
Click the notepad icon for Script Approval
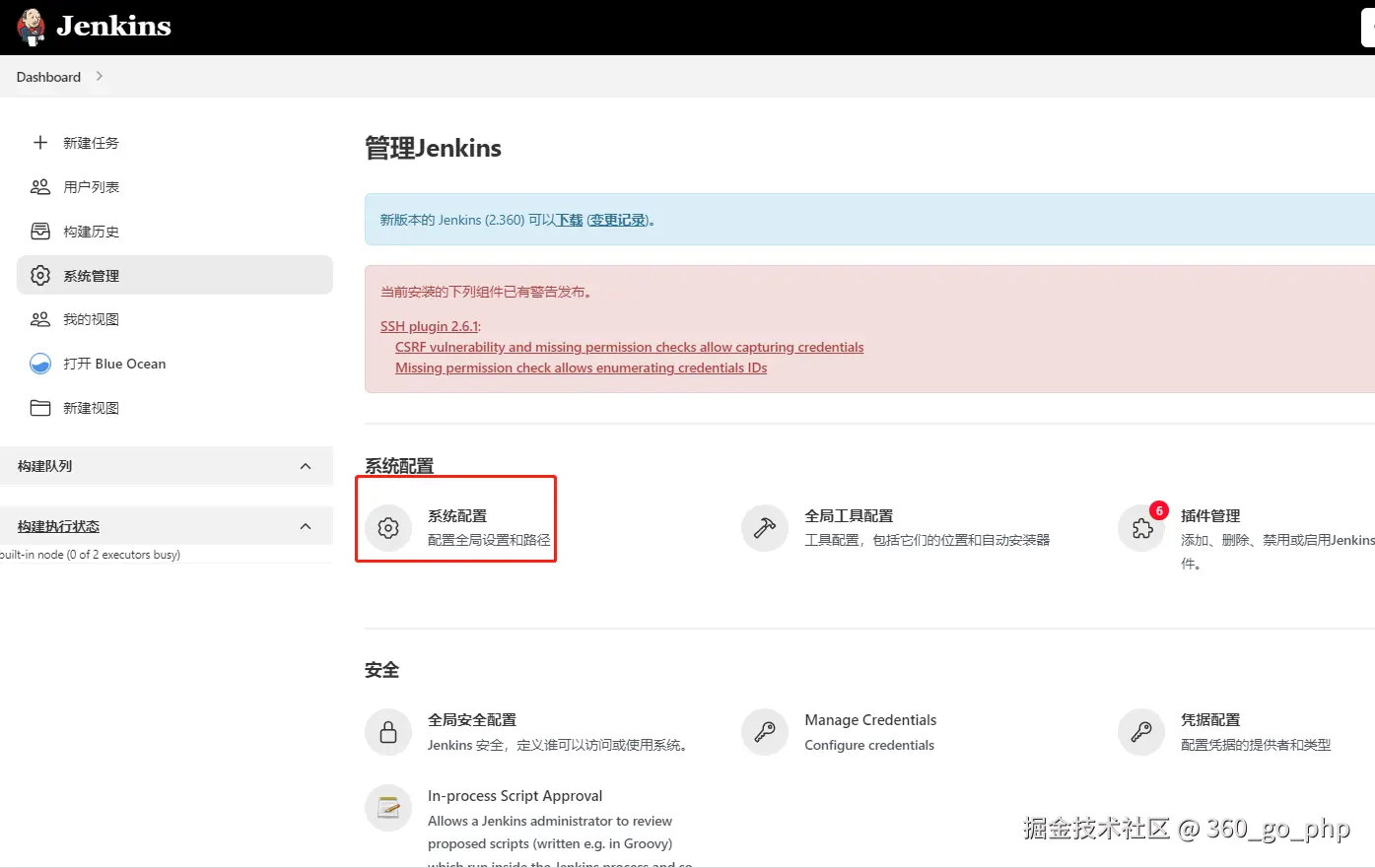pos(388,808)
